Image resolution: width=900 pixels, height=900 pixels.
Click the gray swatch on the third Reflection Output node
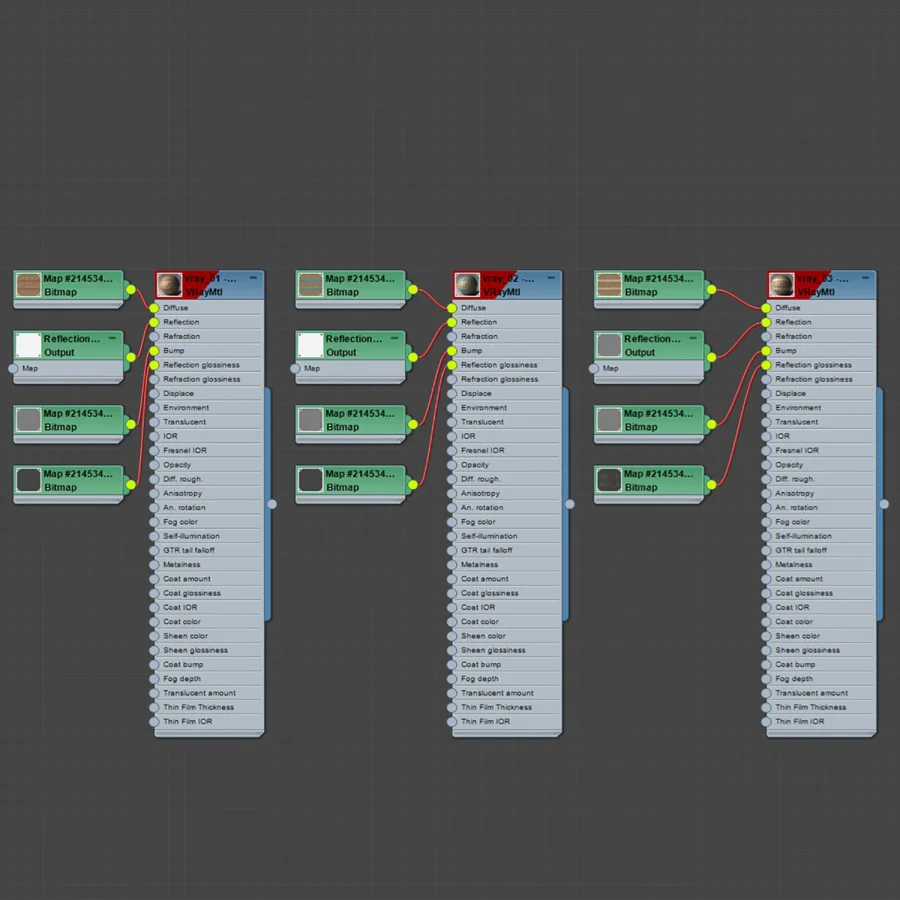point(609,345)
